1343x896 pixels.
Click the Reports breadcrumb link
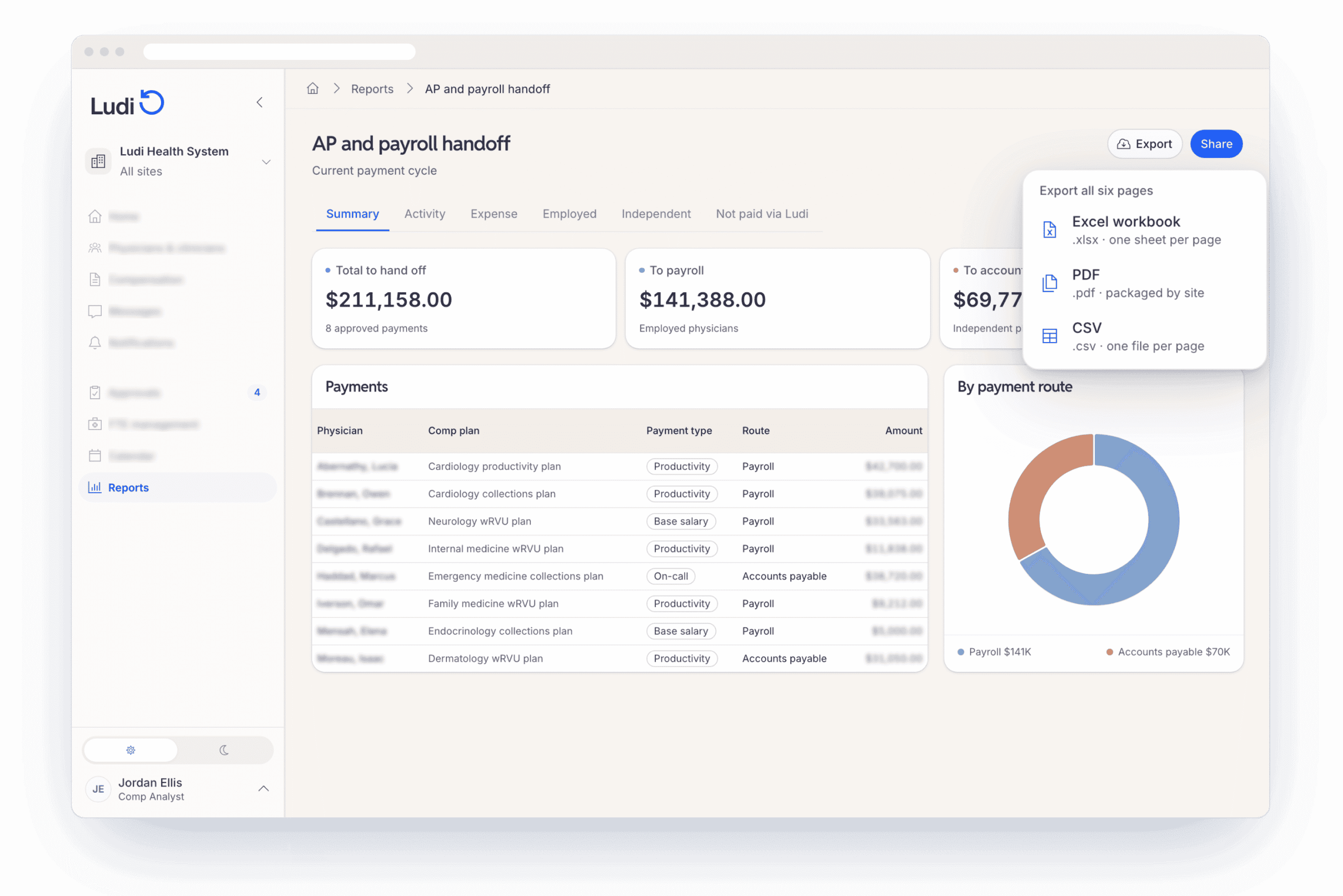(x=372, y=89)
